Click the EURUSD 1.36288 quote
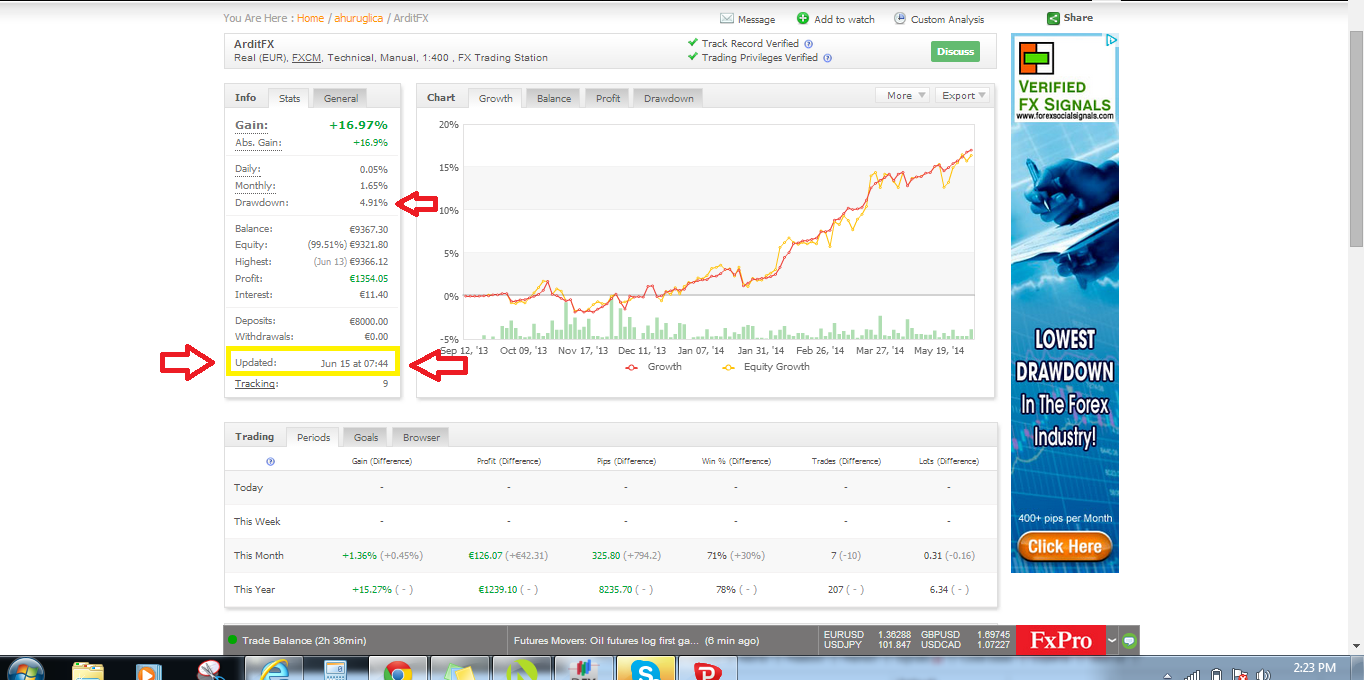 (868, 634)
